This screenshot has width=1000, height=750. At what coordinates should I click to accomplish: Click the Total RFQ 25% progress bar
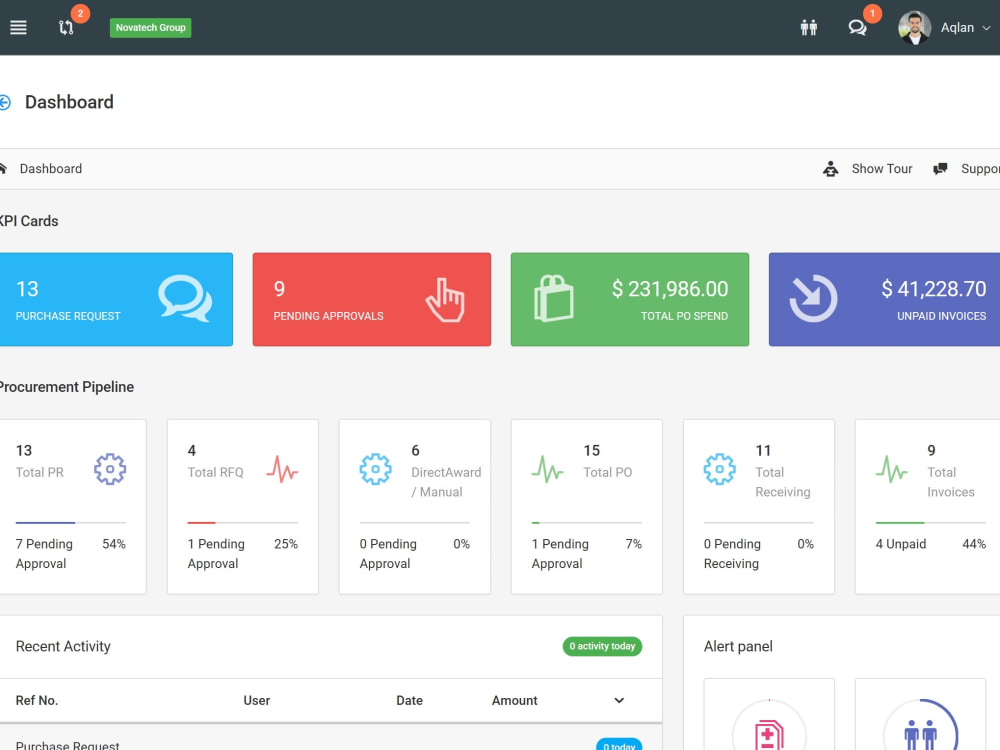(243, 522)
